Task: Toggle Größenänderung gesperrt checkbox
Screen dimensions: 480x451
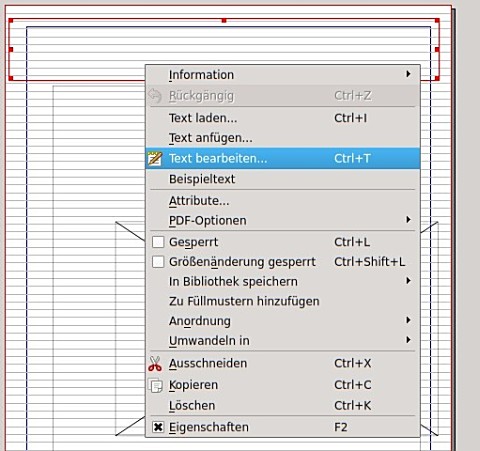Action: 158,262
